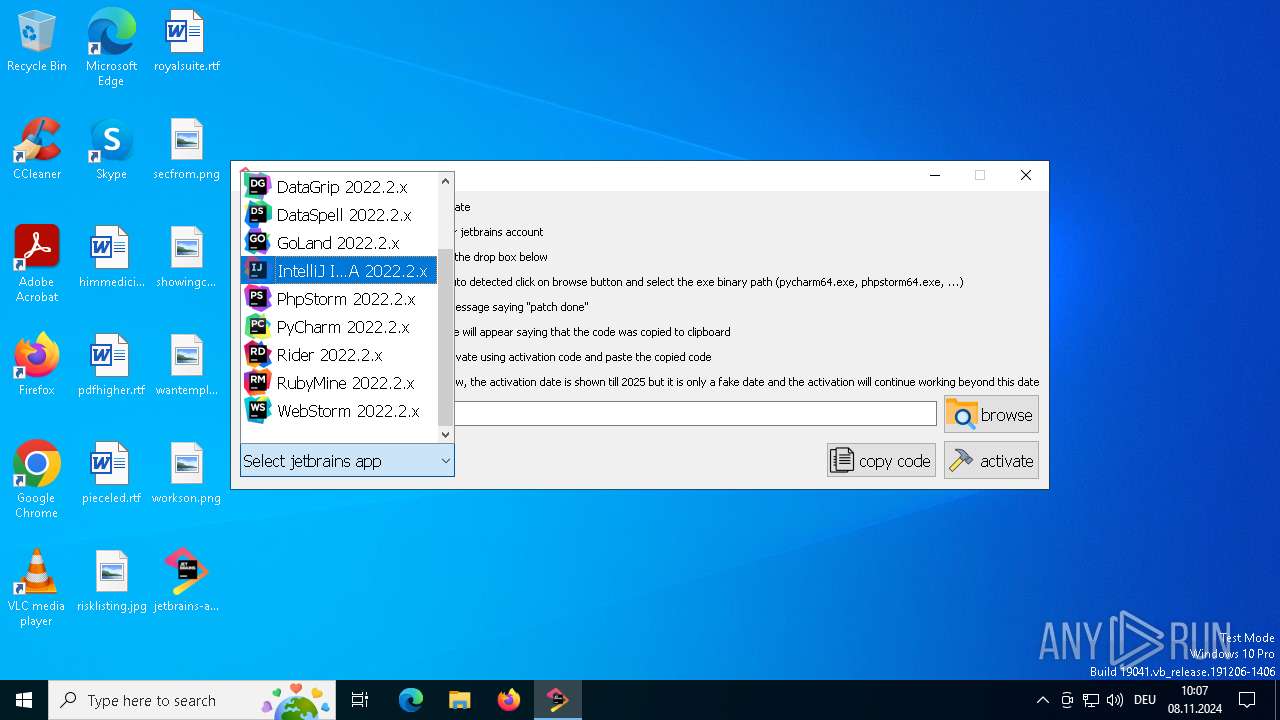Select royalsuite.rtf desktop file
Viewport: 1280px width, 720px height.
pyautogui.click(x=186, y=42)
